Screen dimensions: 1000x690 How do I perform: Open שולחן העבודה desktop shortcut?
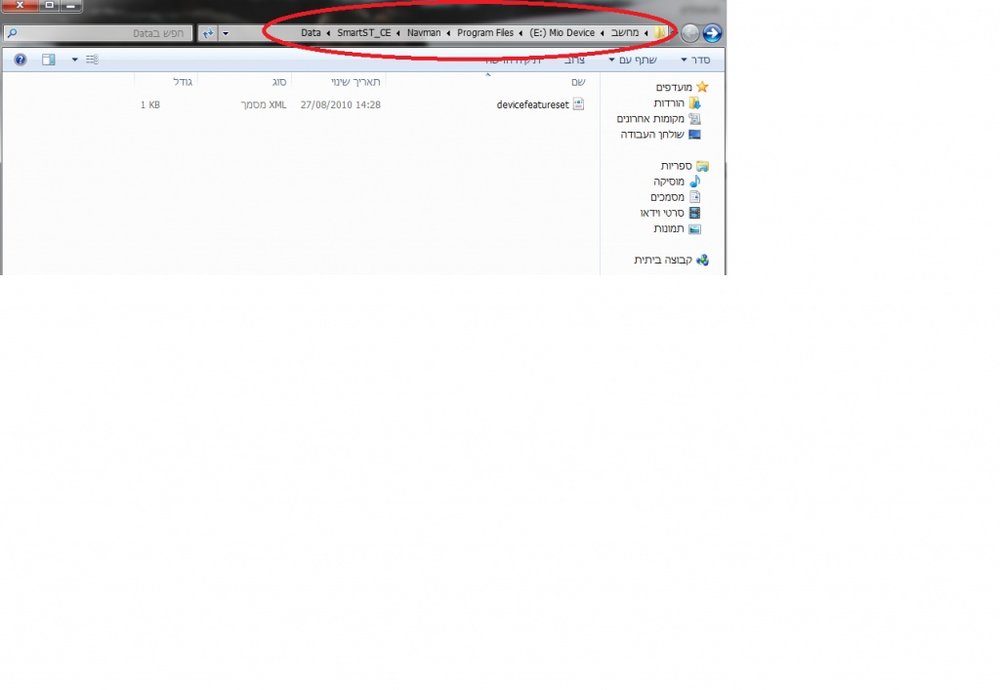tap(660, 135)
